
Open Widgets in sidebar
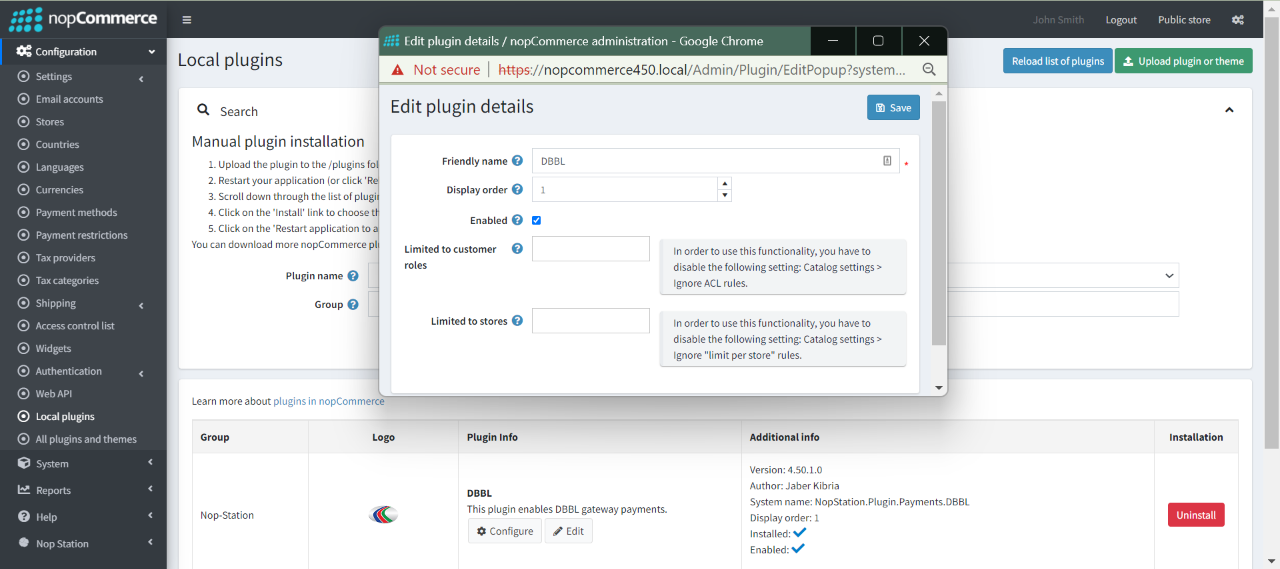click(53, 349)
